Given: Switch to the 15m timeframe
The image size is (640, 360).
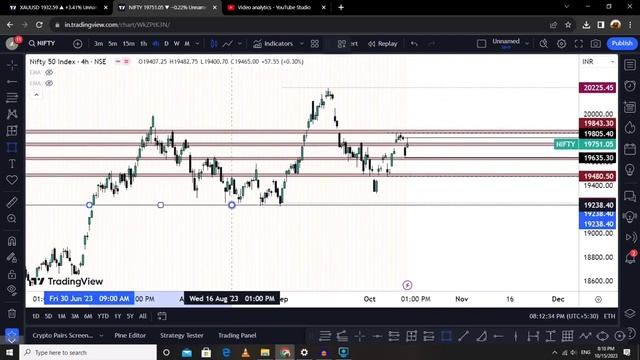Looking at the screenshot, I should point(129,44).
